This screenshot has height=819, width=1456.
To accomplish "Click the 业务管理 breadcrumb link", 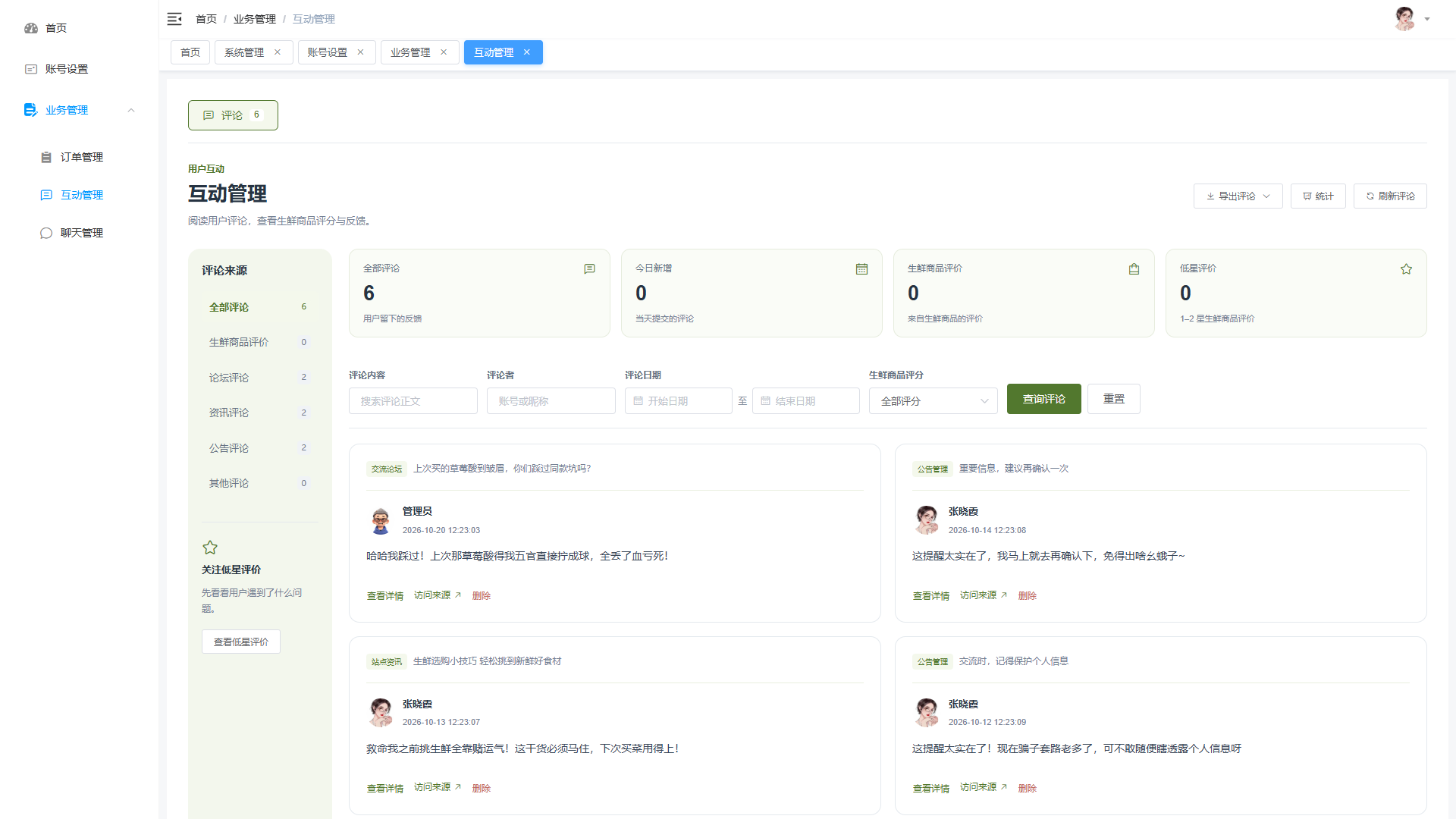I will 255,19.
